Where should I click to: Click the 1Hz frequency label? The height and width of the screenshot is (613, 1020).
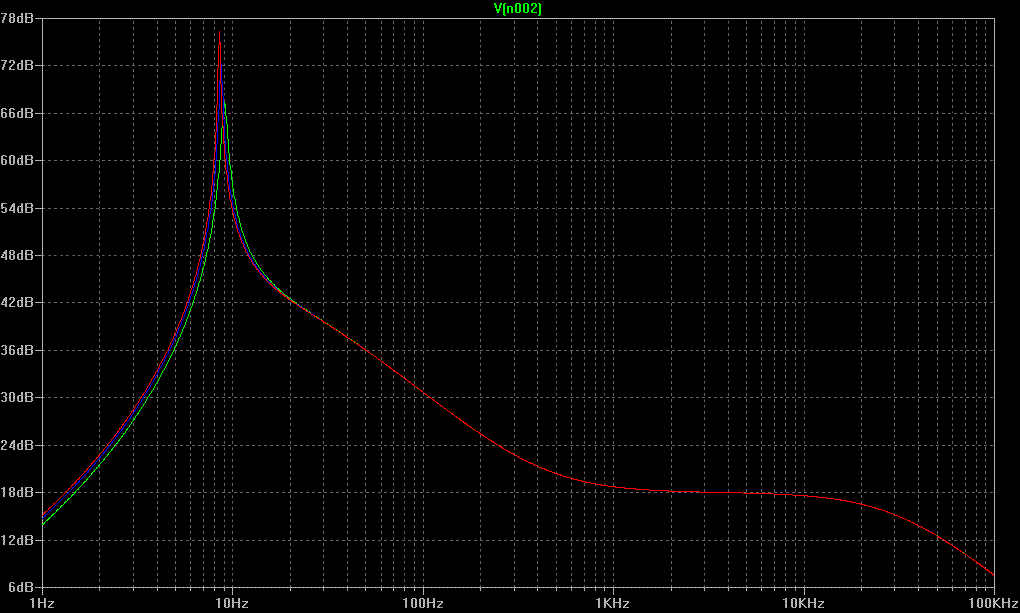[x=42, y=603]
